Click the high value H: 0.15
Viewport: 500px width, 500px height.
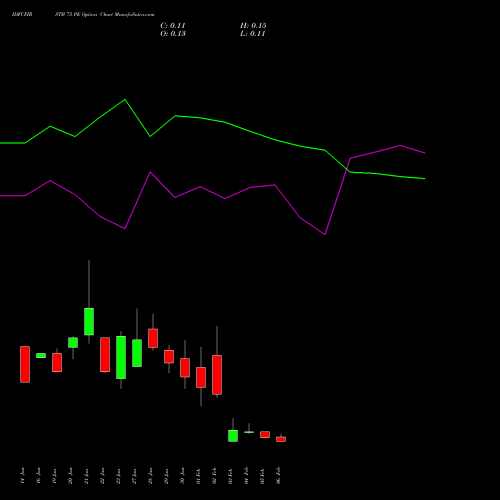[253, 26]
